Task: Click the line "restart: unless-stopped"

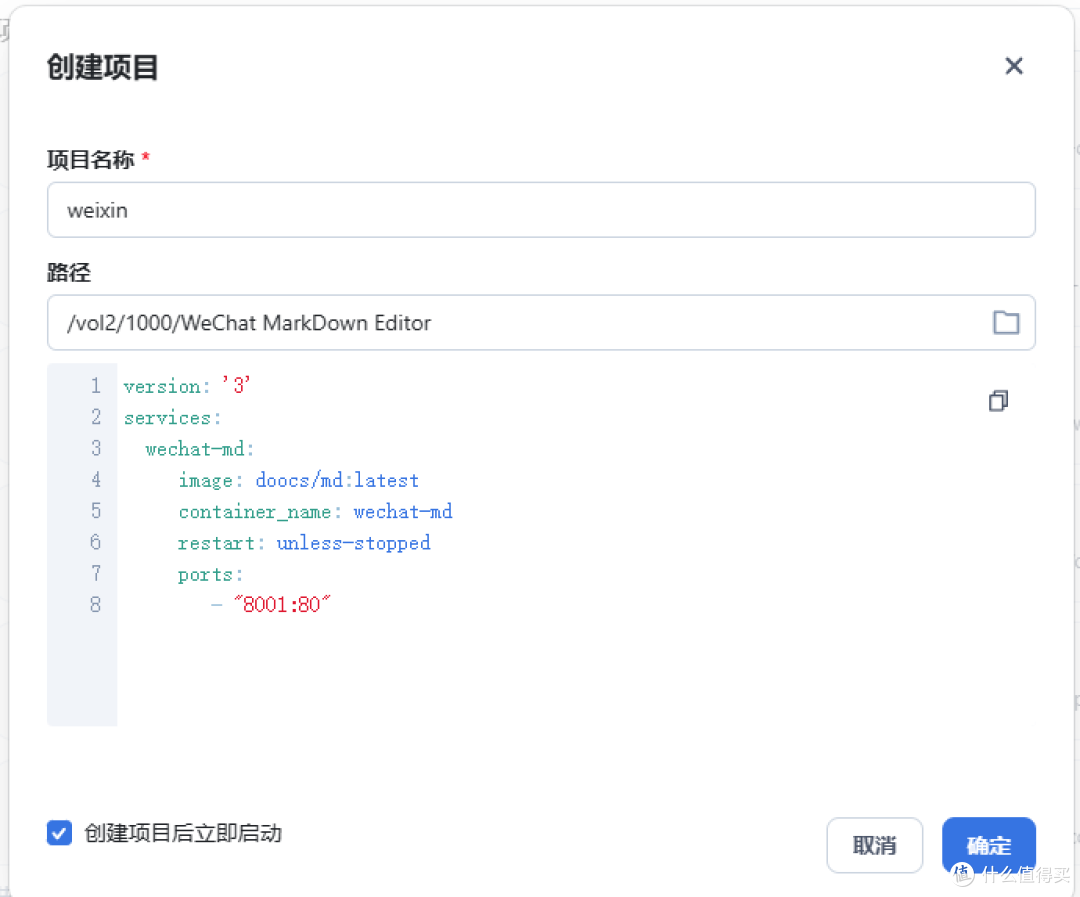Action: tap(304, 543)
